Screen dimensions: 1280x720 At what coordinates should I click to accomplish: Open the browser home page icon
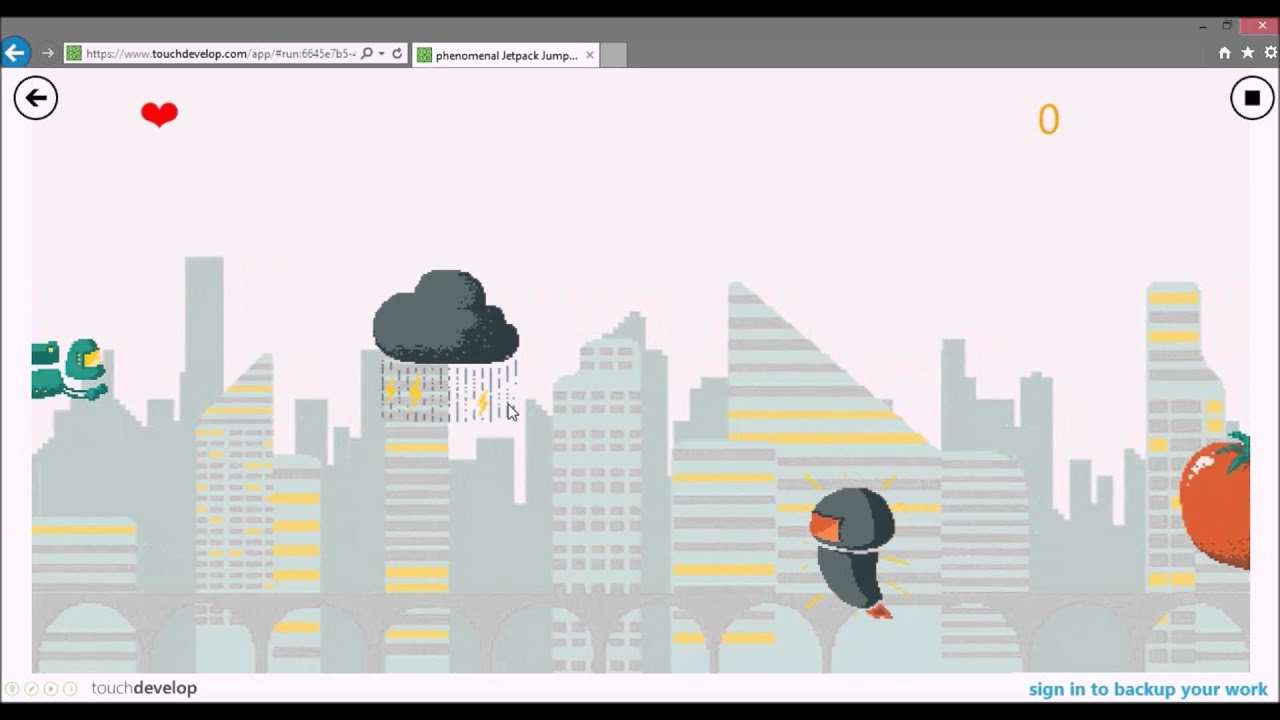tap(1224, 53)
